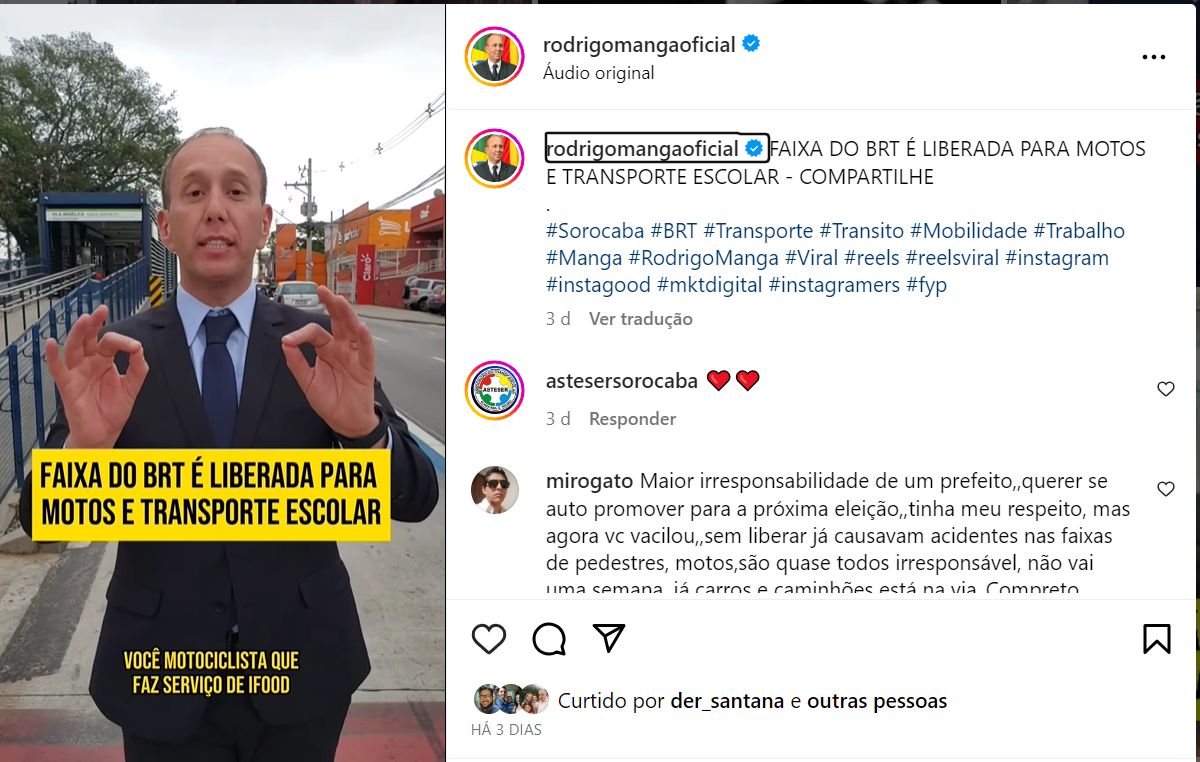Like the astesersorocaba comment
Viewport: 1200px width, 762px height.
[x=1166, y=389]
